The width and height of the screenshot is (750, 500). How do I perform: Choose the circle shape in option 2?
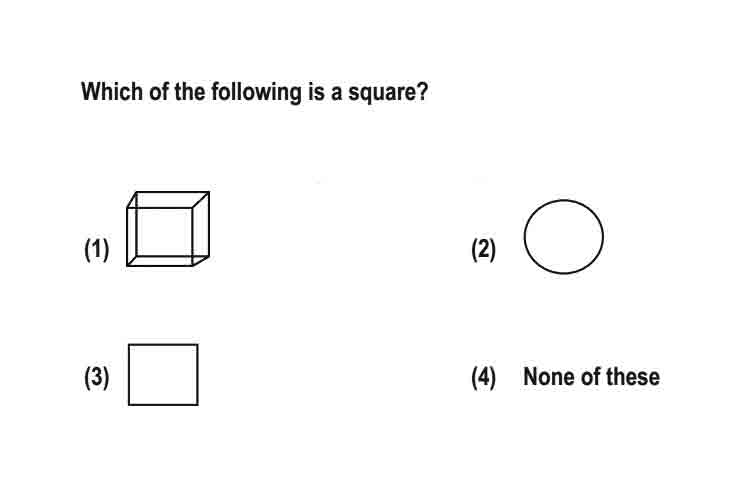(x=563, y=237)
